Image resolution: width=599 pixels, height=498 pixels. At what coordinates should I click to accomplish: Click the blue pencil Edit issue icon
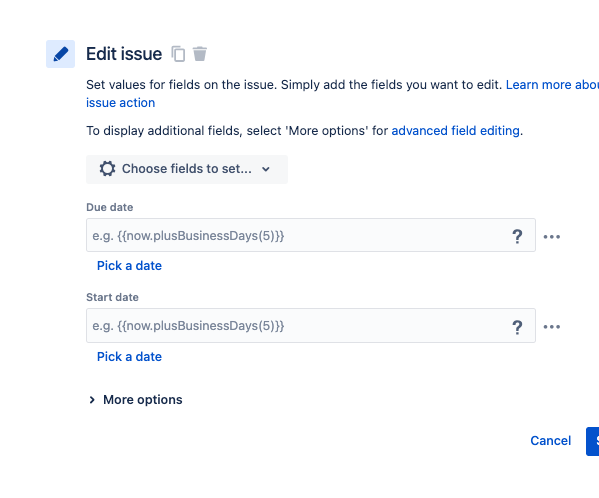coord(60,54)
